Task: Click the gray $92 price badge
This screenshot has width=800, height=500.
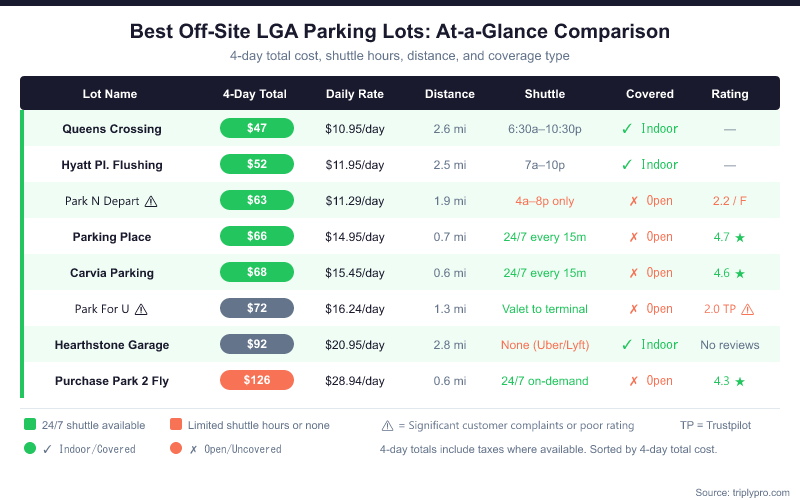Action: tap(257, 344)
